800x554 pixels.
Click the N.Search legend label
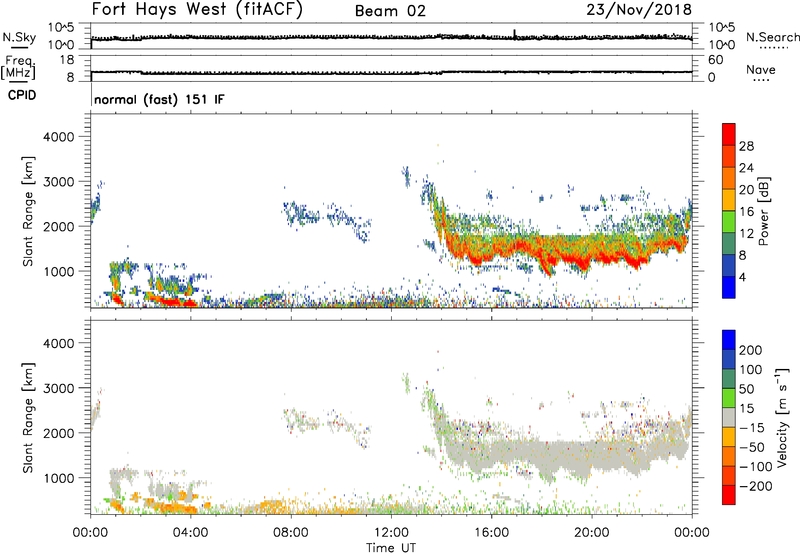pos(772,37)
